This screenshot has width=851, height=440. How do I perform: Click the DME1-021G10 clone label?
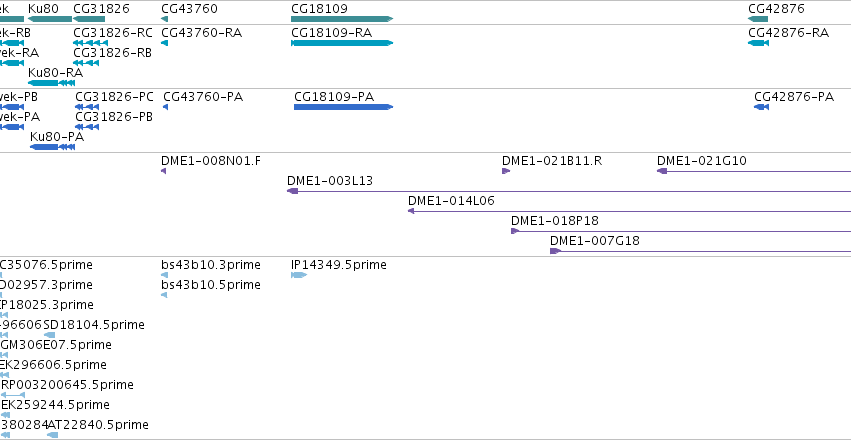(x=702, y=161)
